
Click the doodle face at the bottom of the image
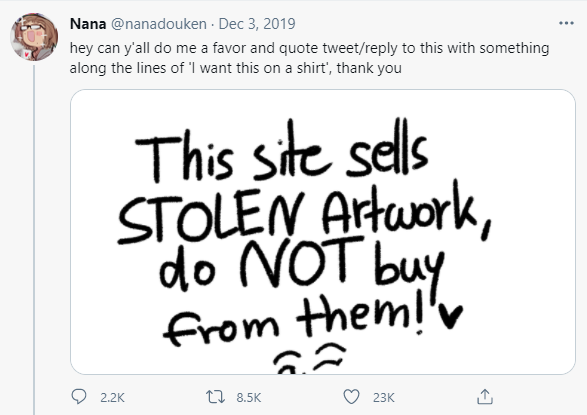tap(309, 358)
